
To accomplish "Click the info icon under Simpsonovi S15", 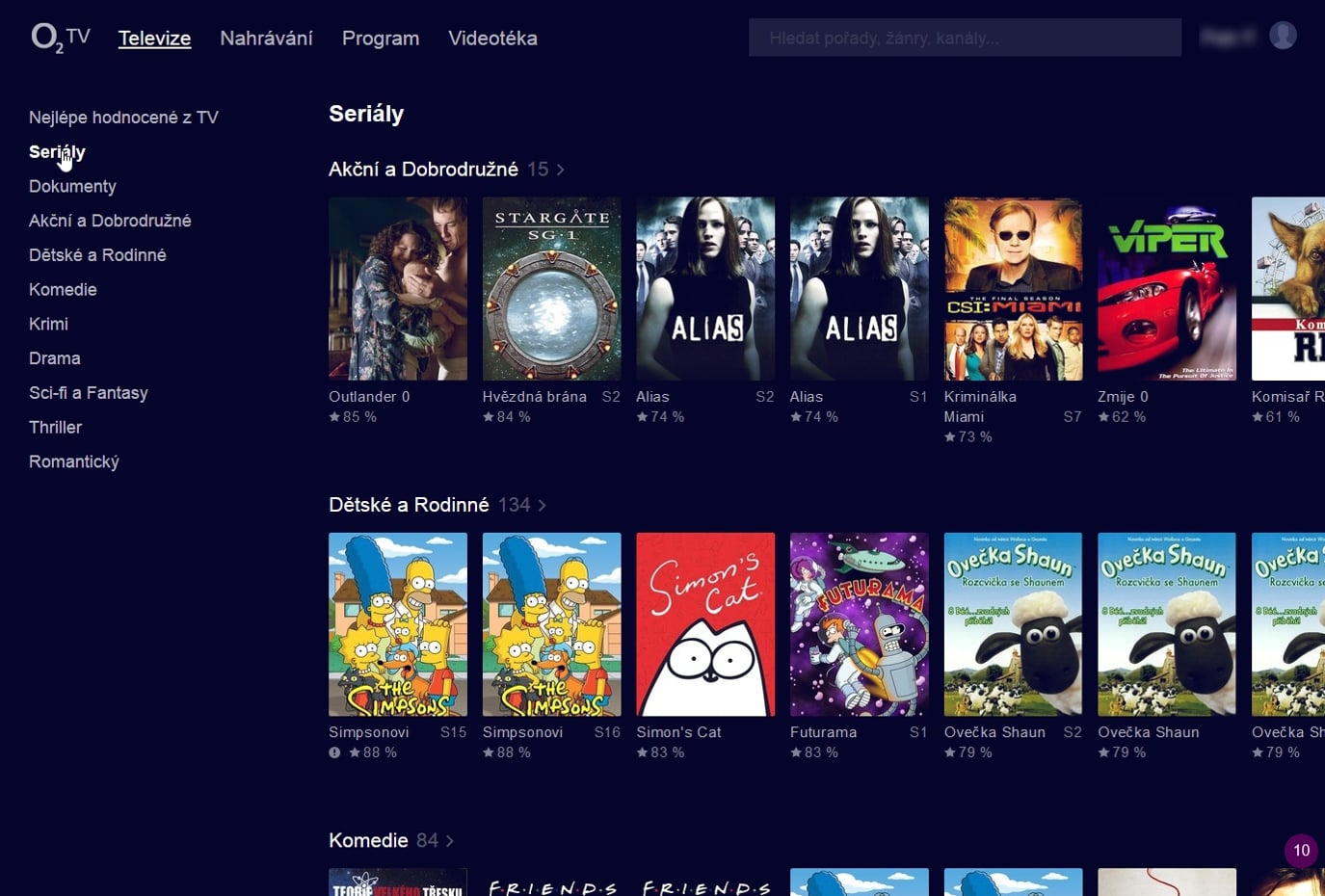I will (x=334, y=752).
